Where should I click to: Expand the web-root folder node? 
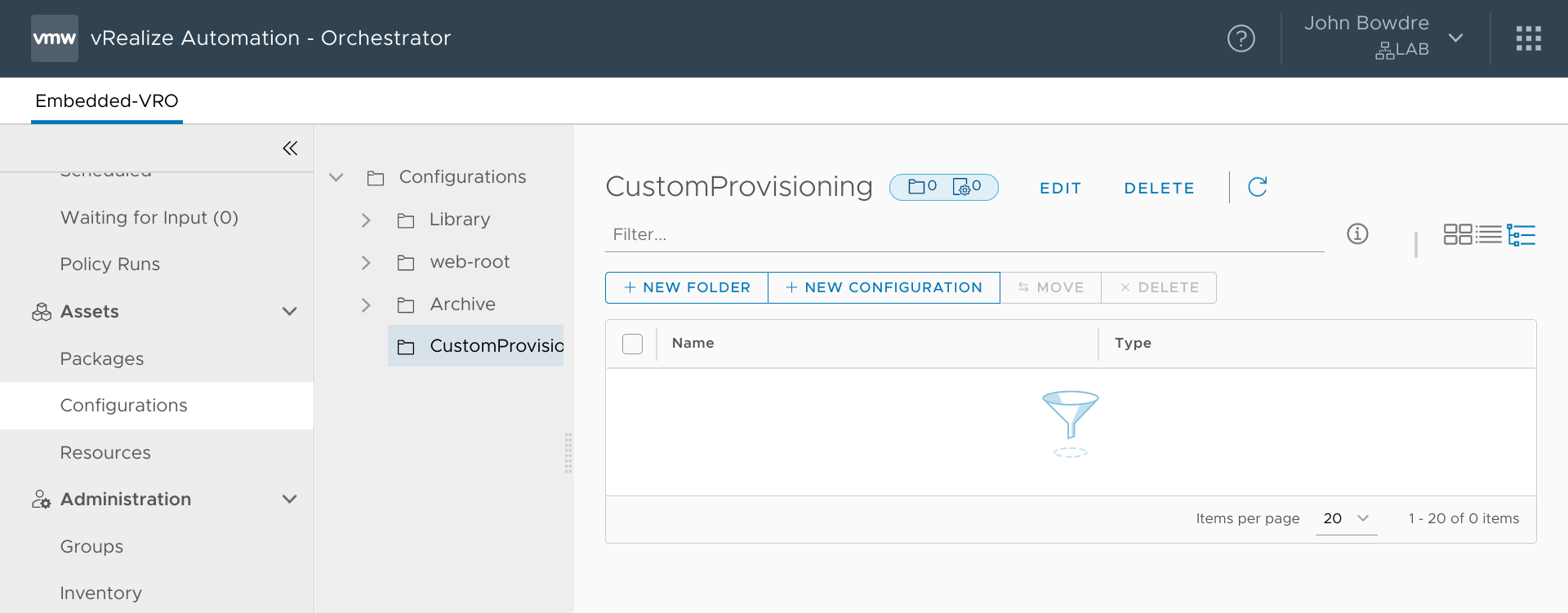pyautogui.click(x=366, y=263)
